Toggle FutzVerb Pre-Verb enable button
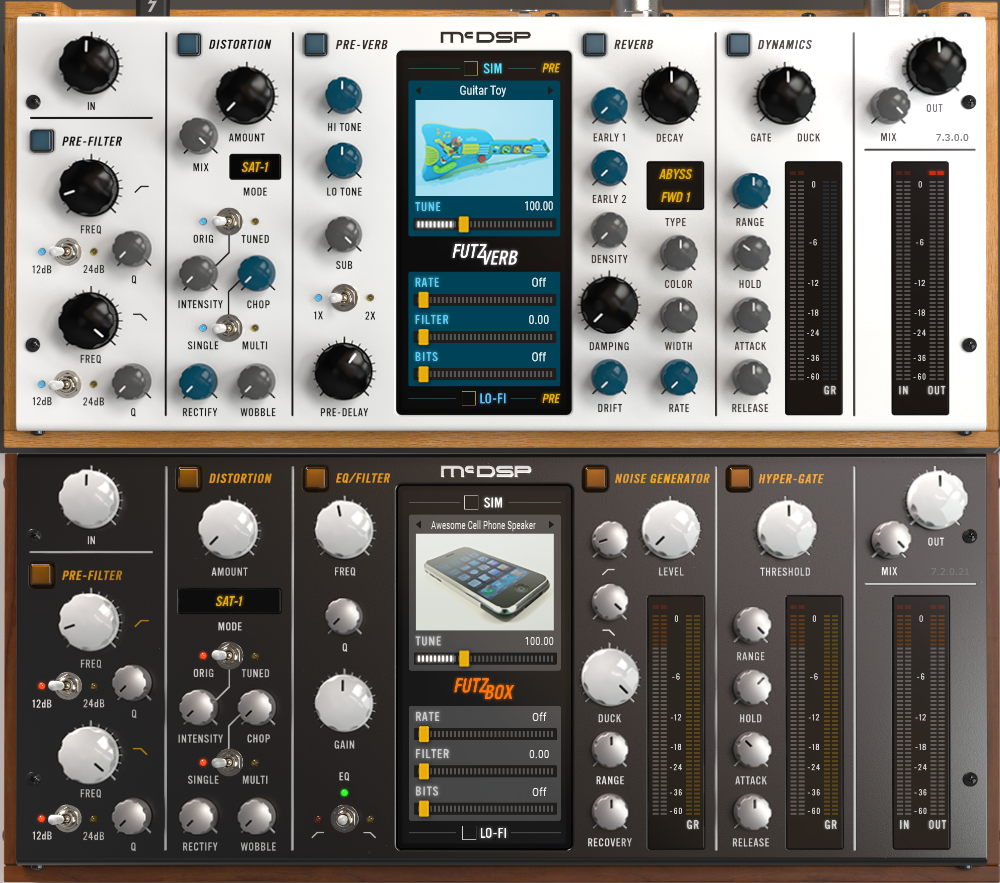The width and height of the screenshot is (1000, 883). tap(316, 45)
